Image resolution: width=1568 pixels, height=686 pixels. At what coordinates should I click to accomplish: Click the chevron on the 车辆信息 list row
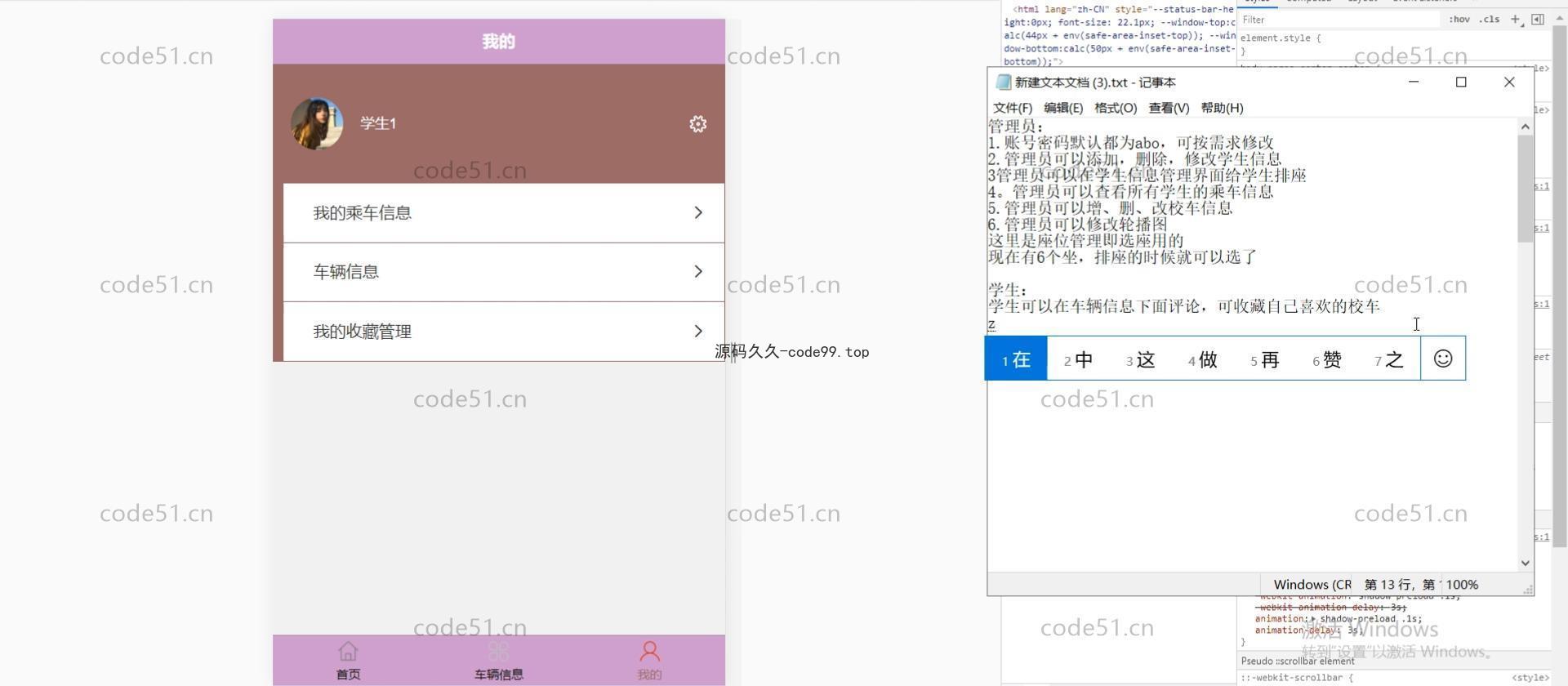tap(698, 272)
